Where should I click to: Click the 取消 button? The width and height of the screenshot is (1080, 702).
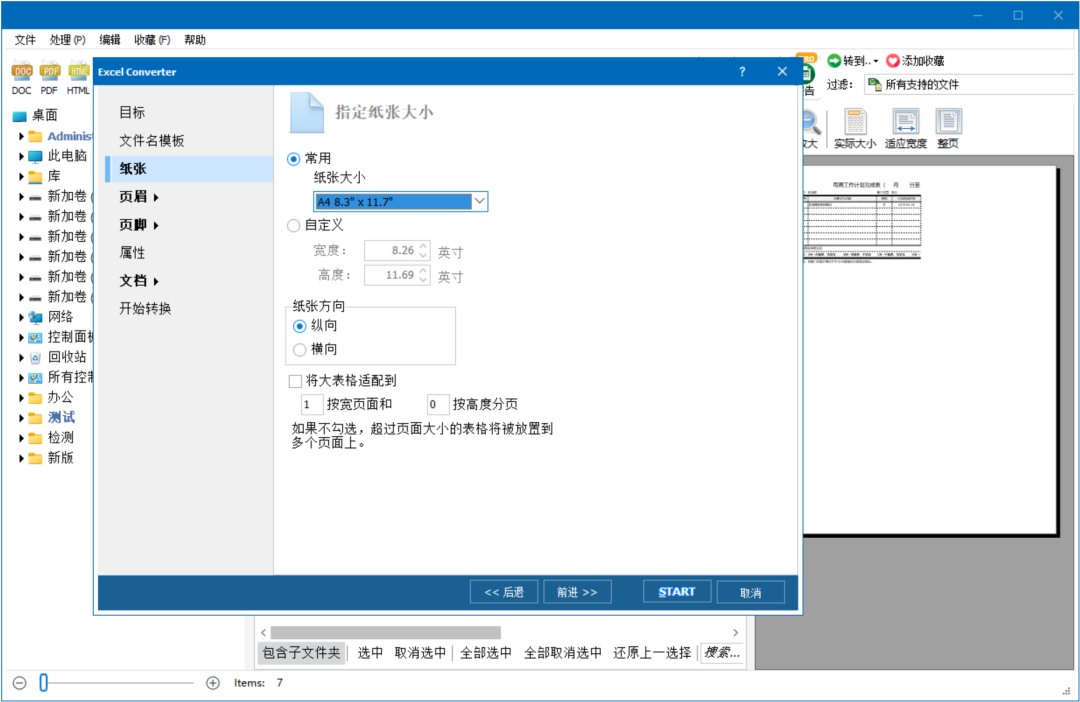click(x=751, y=592)
